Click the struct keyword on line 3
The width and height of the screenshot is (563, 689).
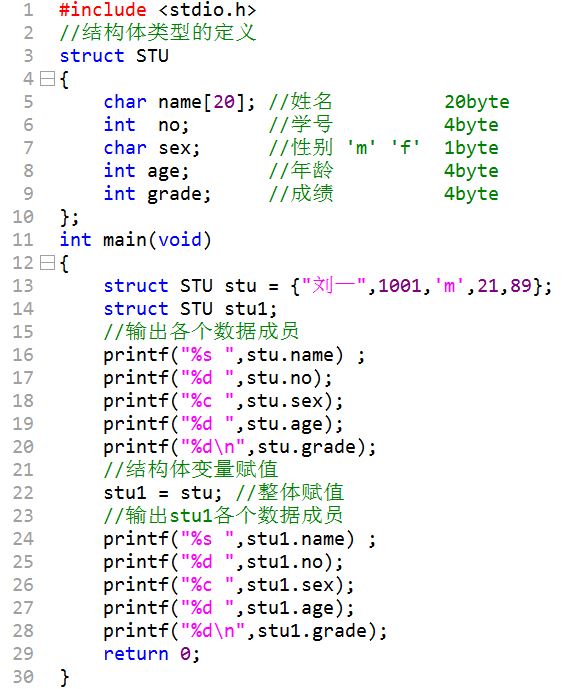pos(92,56)
